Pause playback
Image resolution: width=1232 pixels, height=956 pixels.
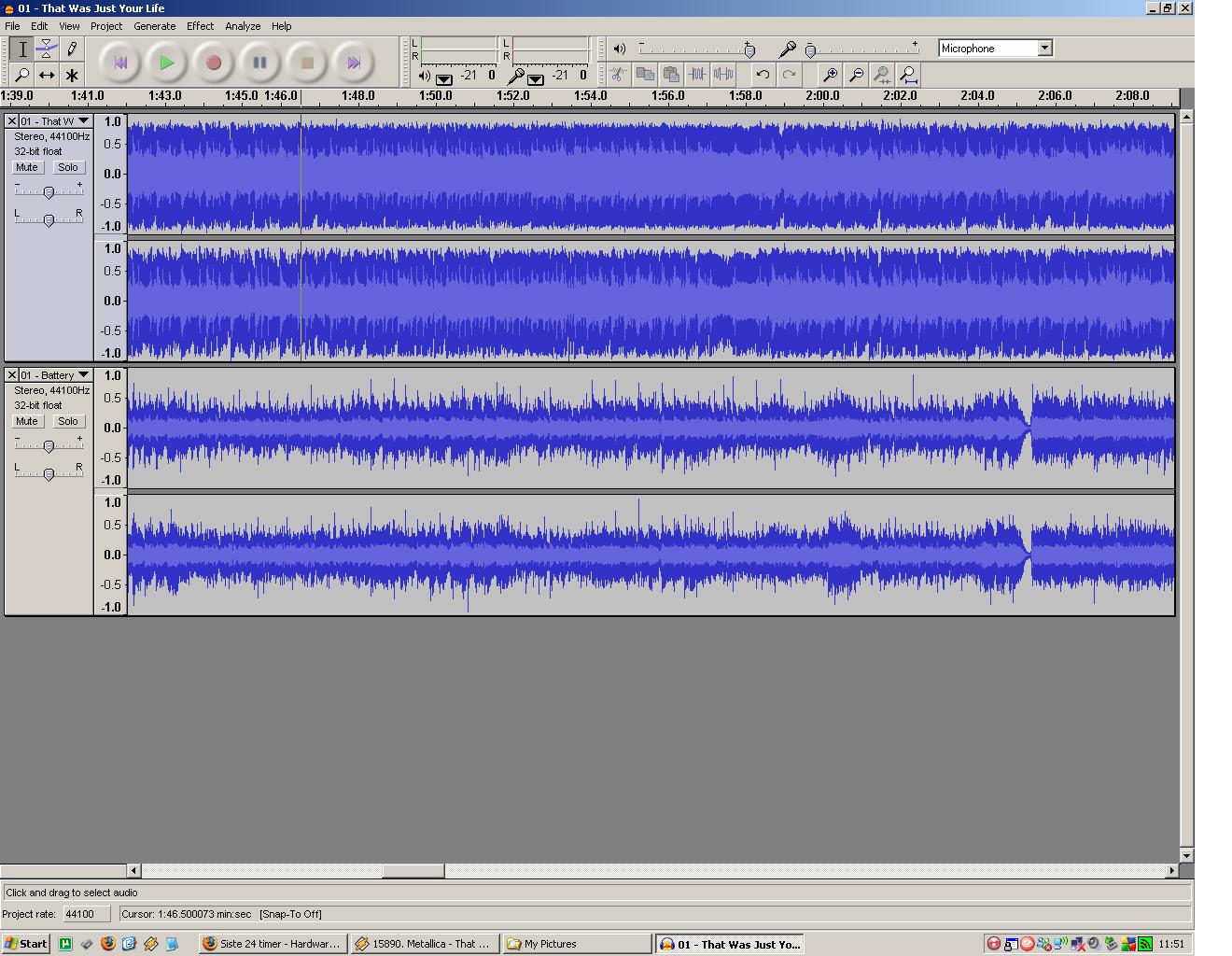pos(260,63)
